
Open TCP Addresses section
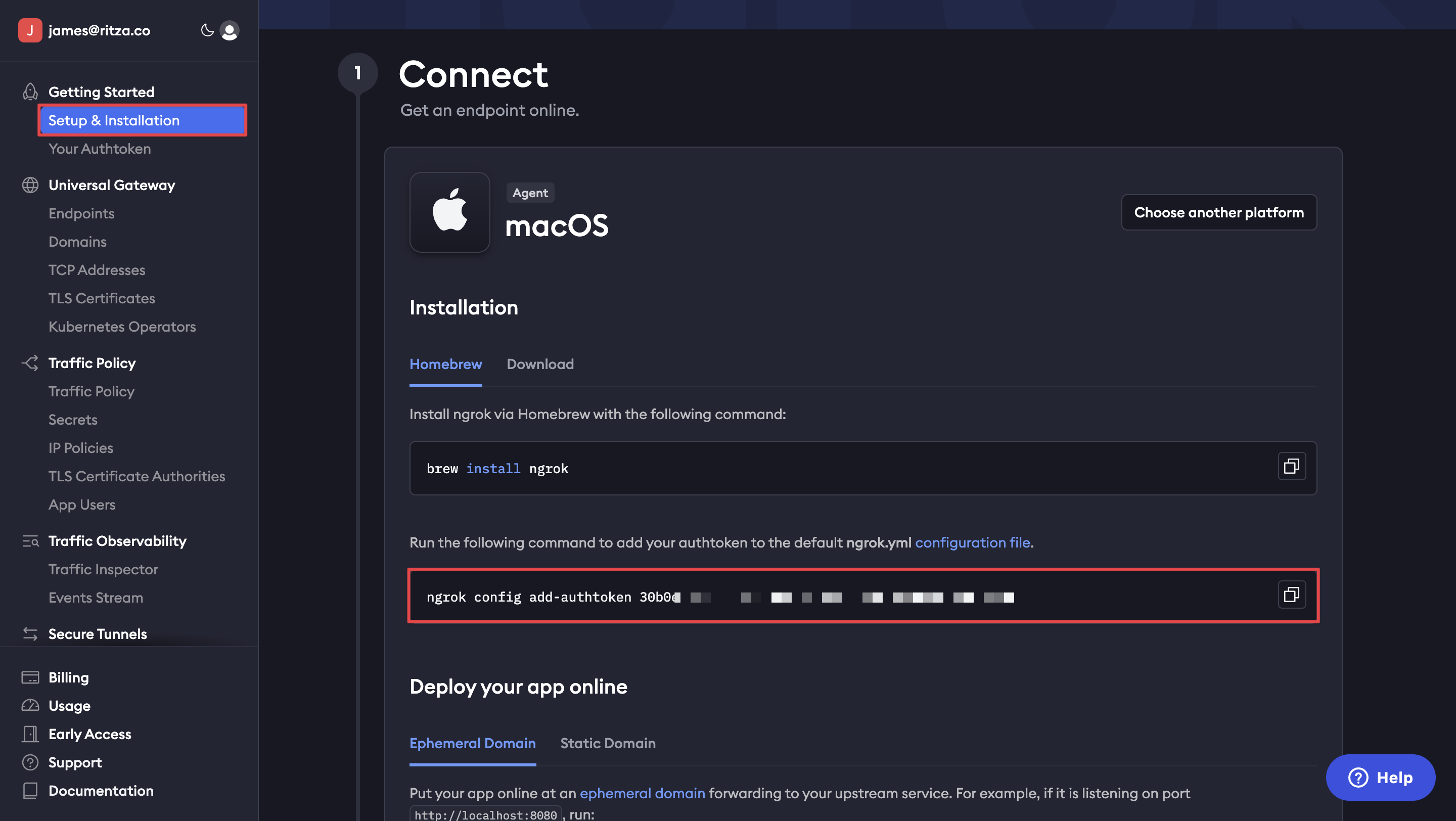[97, 270]
